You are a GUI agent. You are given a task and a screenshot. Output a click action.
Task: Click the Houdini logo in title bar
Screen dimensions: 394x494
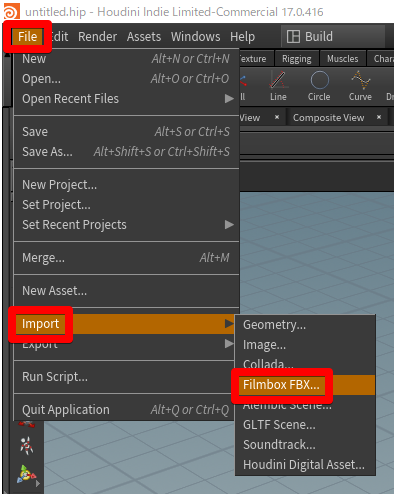pyautogui.click(x=11, y=12)
